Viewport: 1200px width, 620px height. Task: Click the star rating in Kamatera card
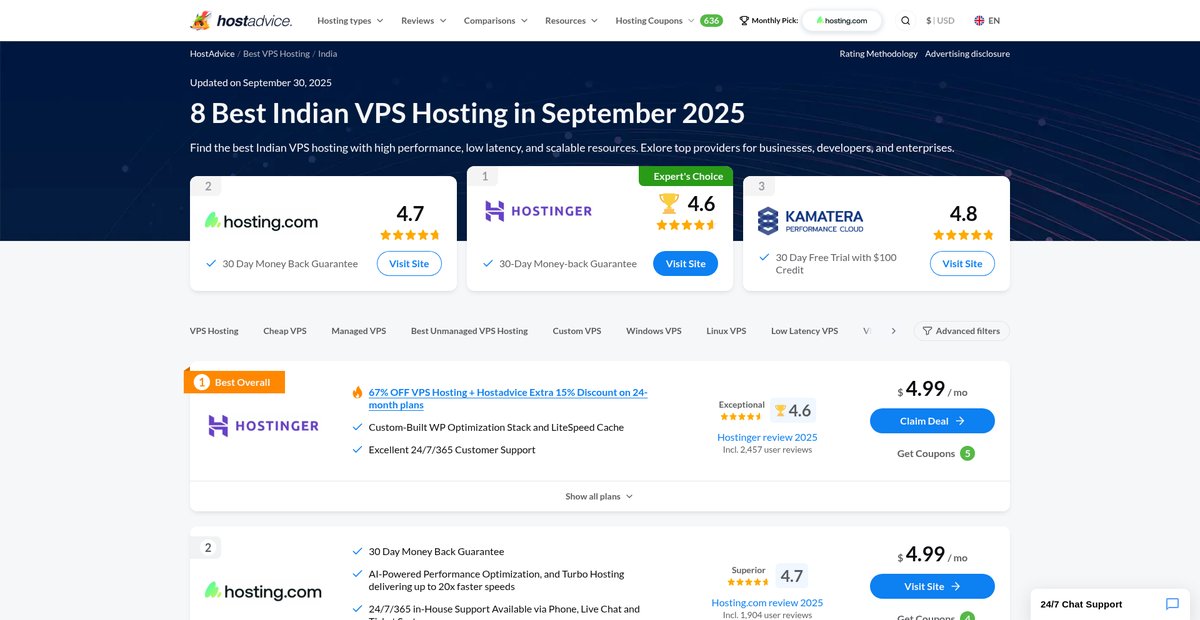(963, 235)
